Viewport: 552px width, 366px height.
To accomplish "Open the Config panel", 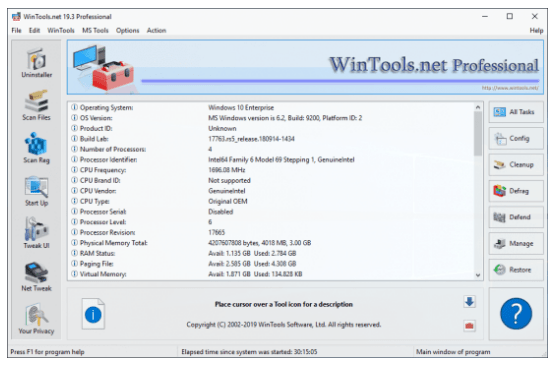I will [x=516, y=138].
